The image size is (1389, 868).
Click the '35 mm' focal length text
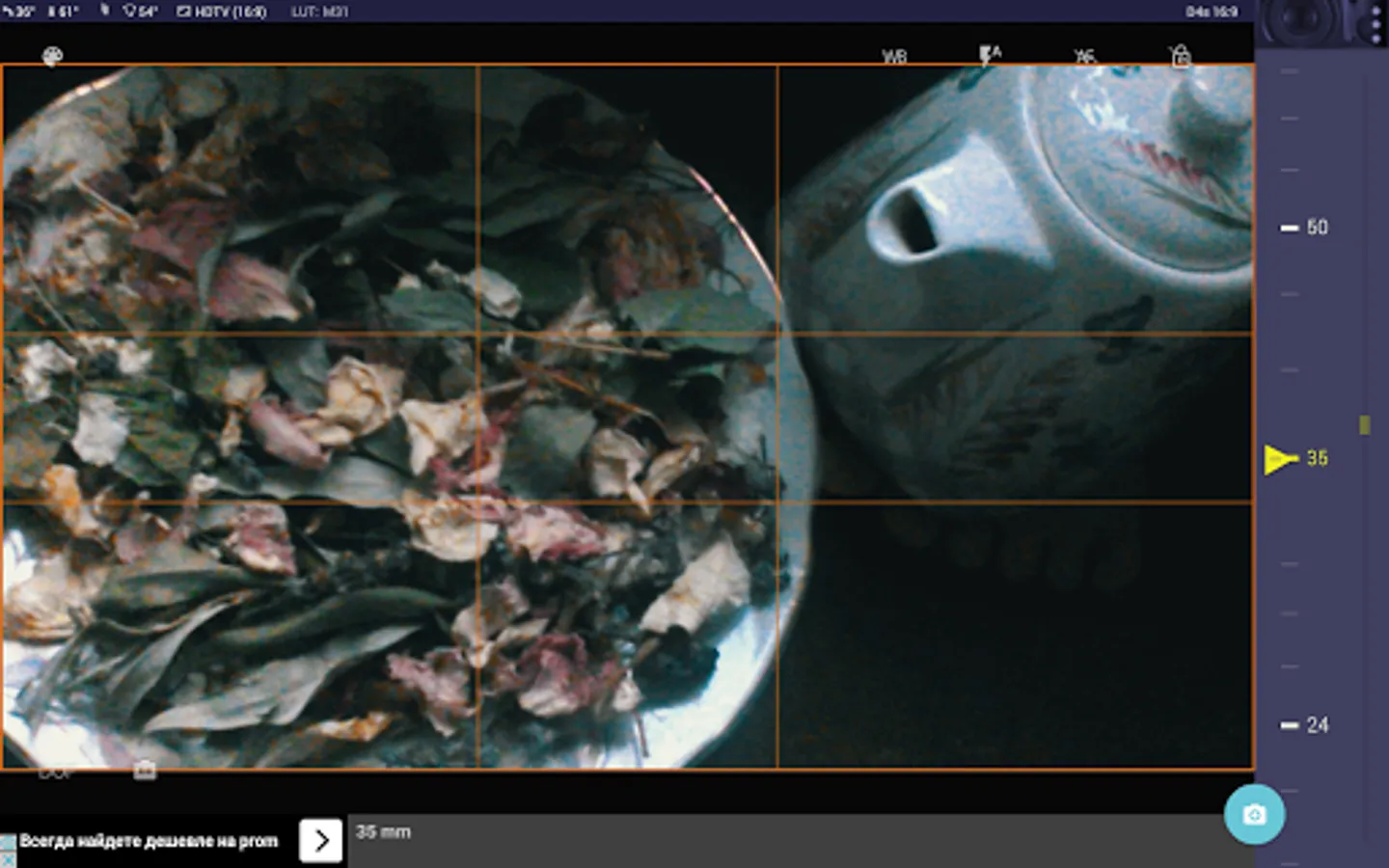[383, 831]
